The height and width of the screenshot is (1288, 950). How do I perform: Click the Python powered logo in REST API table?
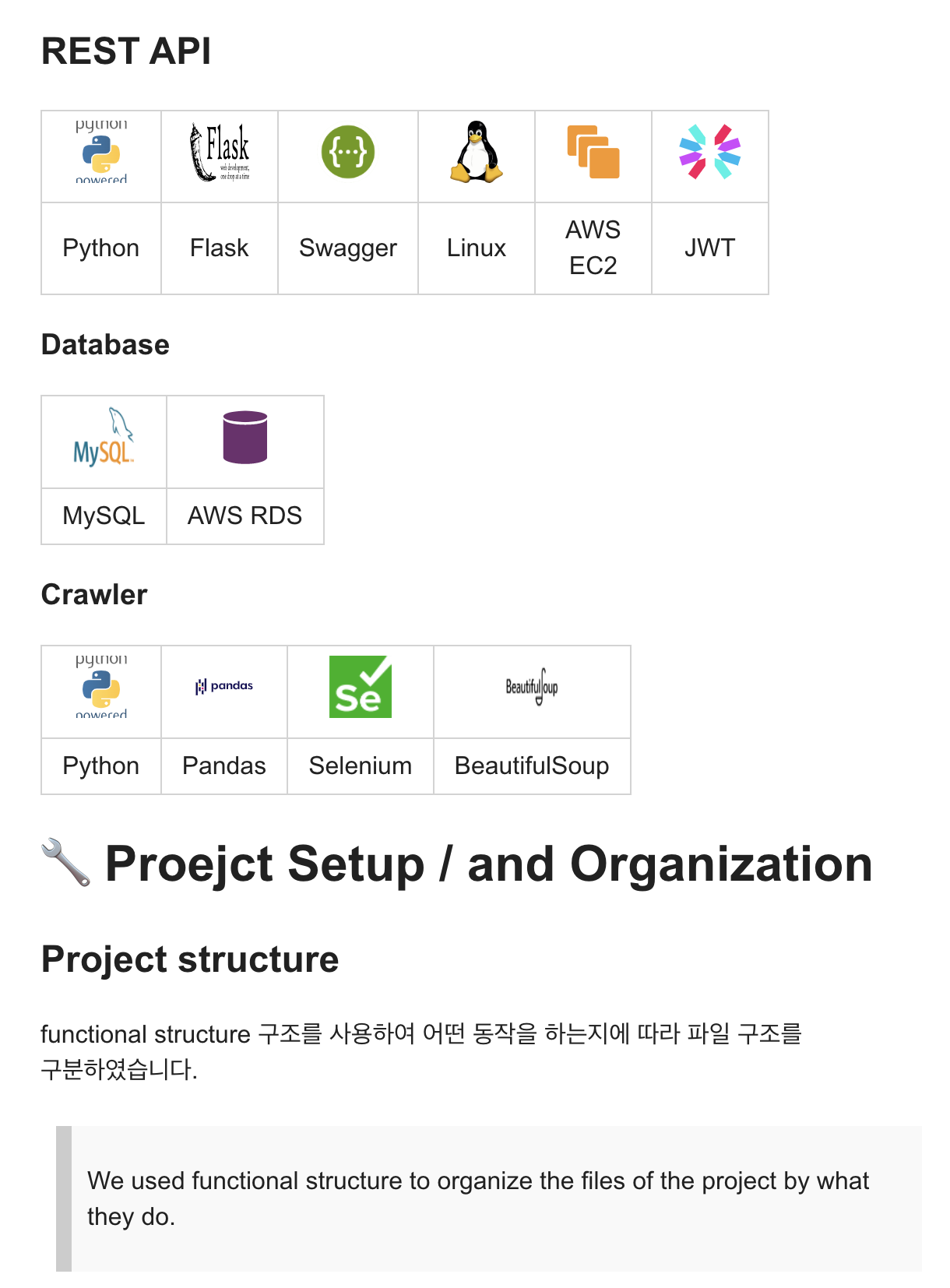tap(101, 152)
